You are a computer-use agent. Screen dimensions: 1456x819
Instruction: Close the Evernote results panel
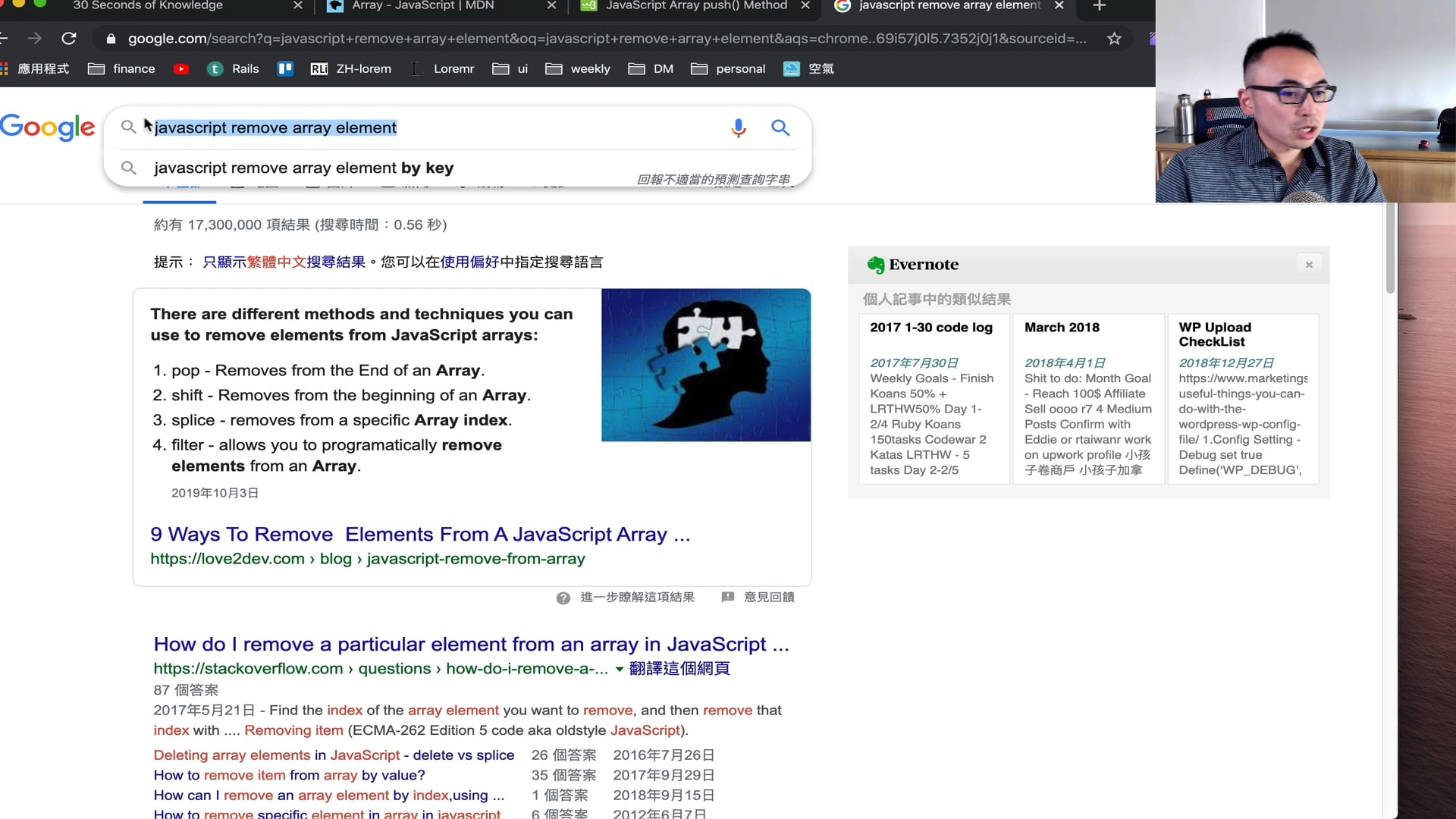(1309, 265)
